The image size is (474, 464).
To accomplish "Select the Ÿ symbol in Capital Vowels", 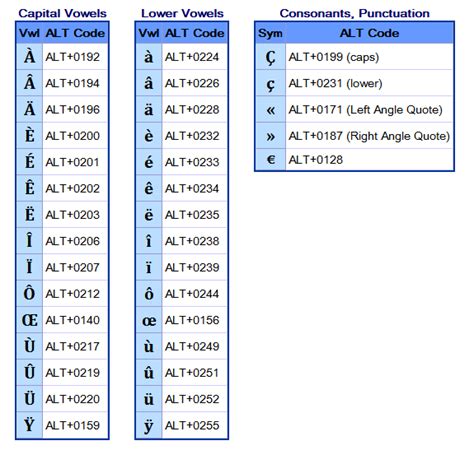I will pyautogui.click(x=30, y=426).
